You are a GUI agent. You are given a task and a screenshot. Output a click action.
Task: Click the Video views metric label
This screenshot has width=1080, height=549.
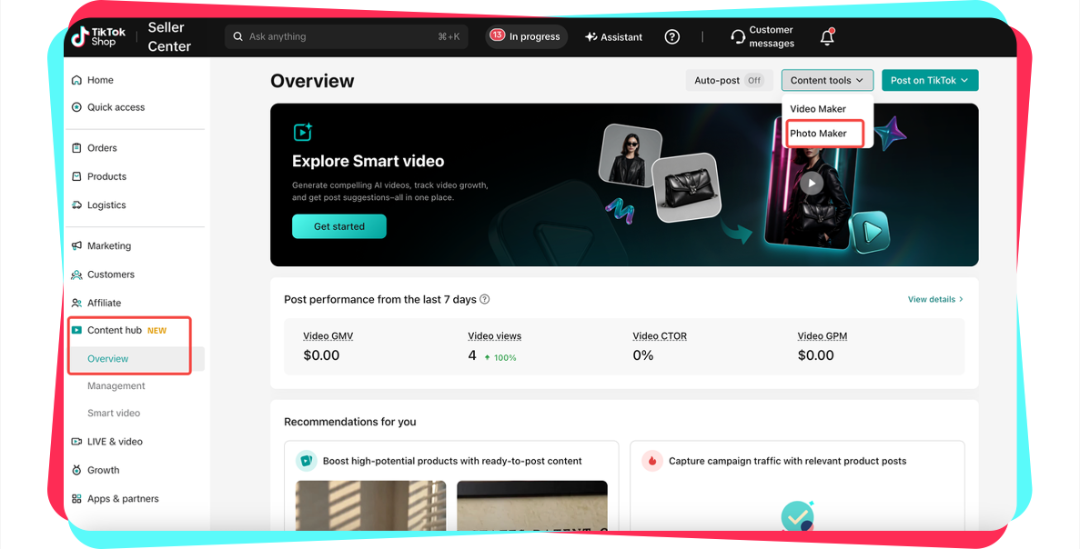(x=495, y=335)
